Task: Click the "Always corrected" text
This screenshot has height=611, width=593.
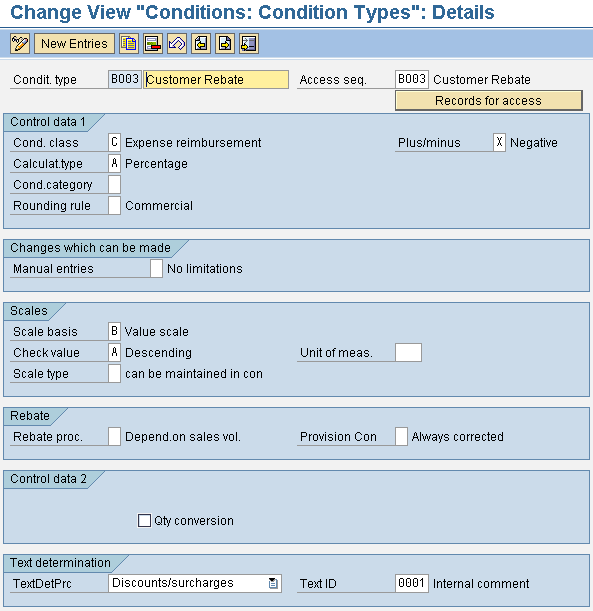Action: [457, 437]
